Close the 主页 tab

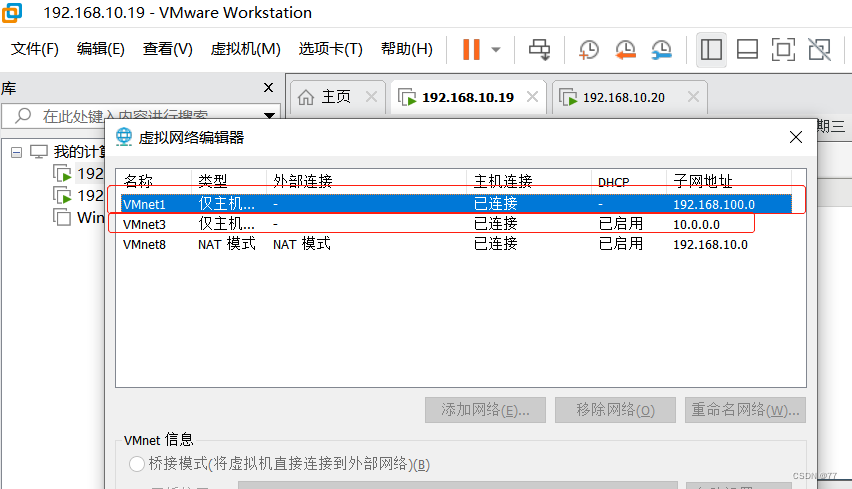pos(372,97)
